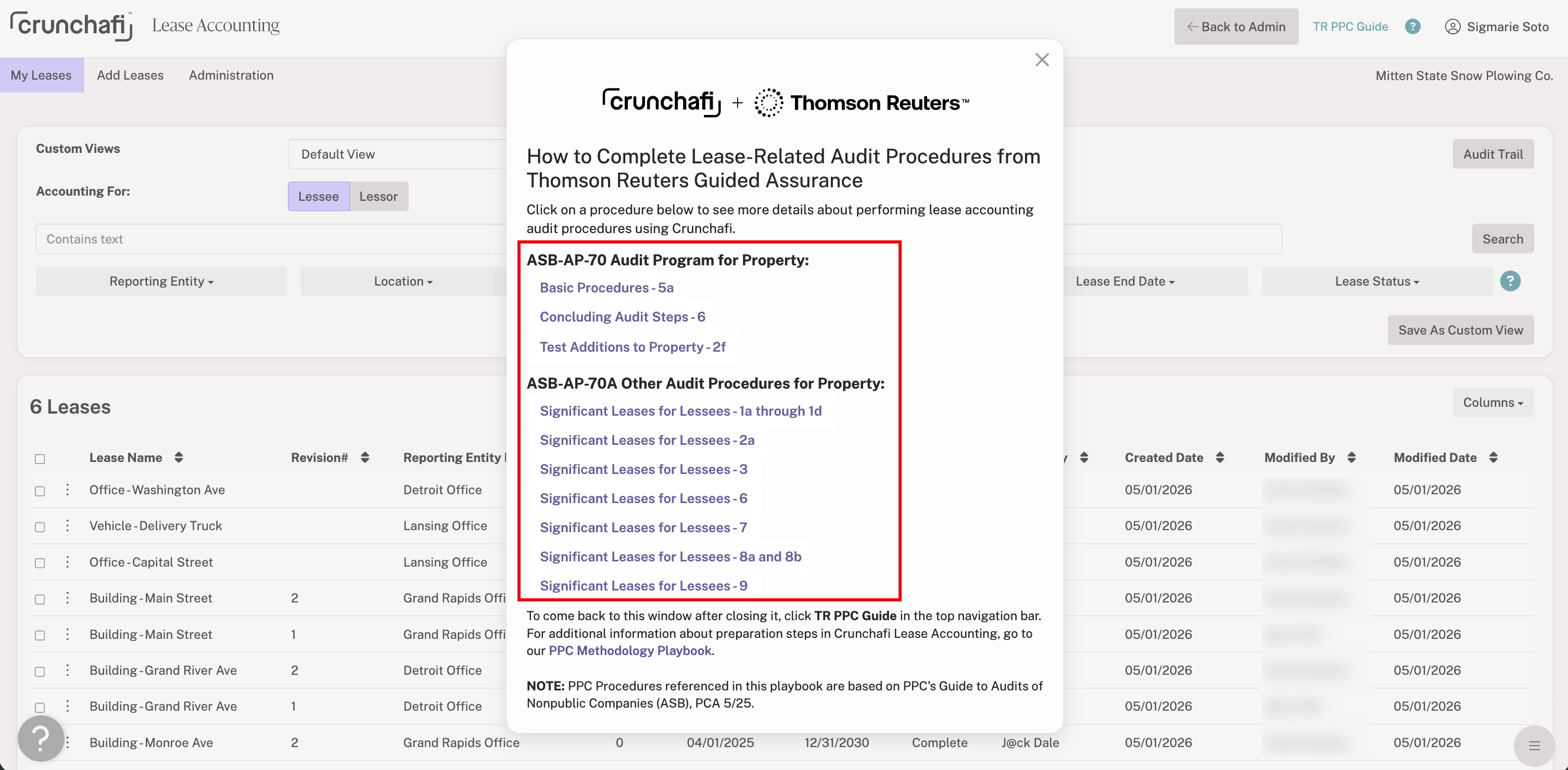Open Test Additions to Property - 2f
The height and width of the screenshot is (770, 1568).
click(633, 346)
